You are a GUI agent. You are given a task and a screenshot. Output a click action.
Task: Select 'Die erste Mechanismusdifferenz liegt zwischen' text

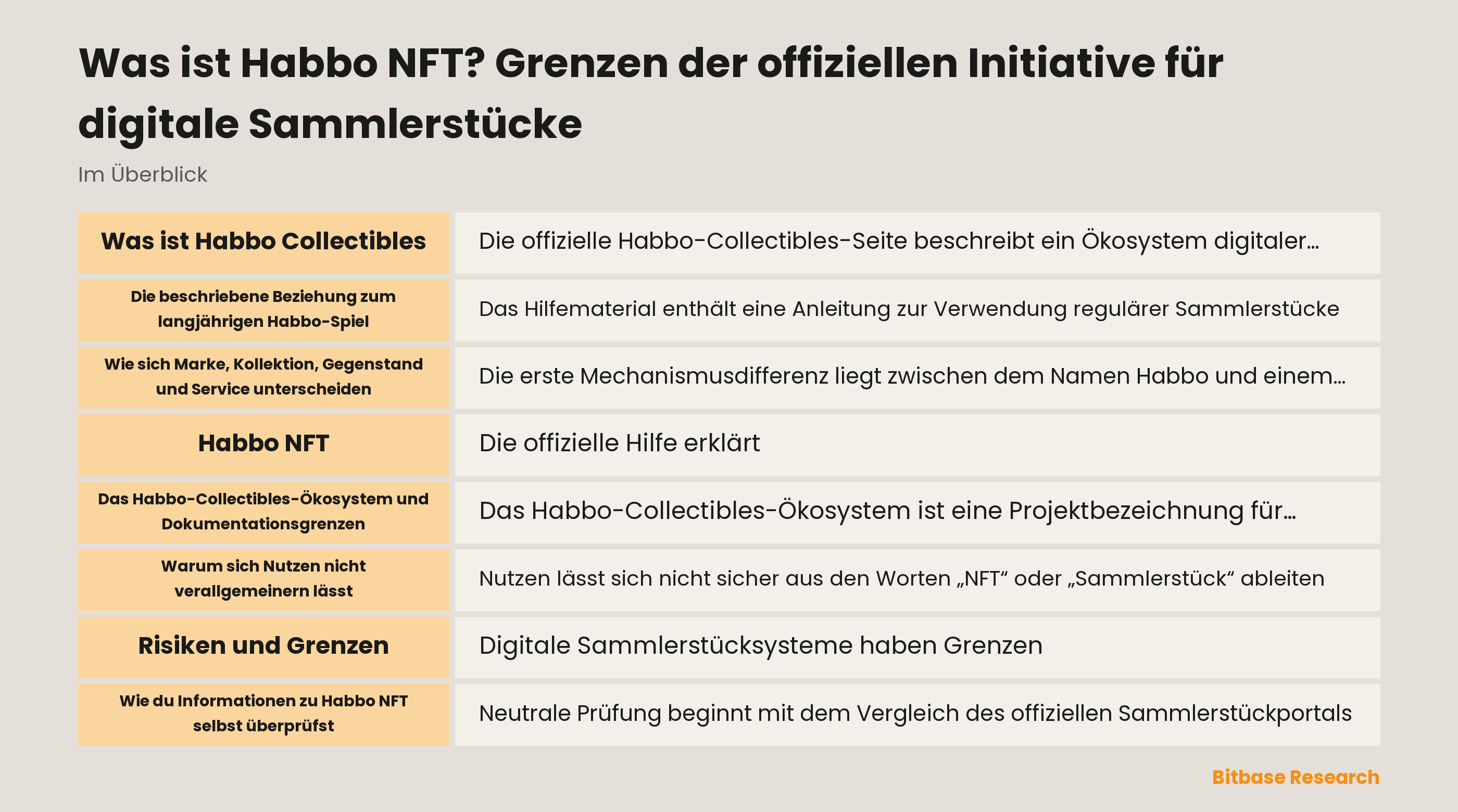912,376
